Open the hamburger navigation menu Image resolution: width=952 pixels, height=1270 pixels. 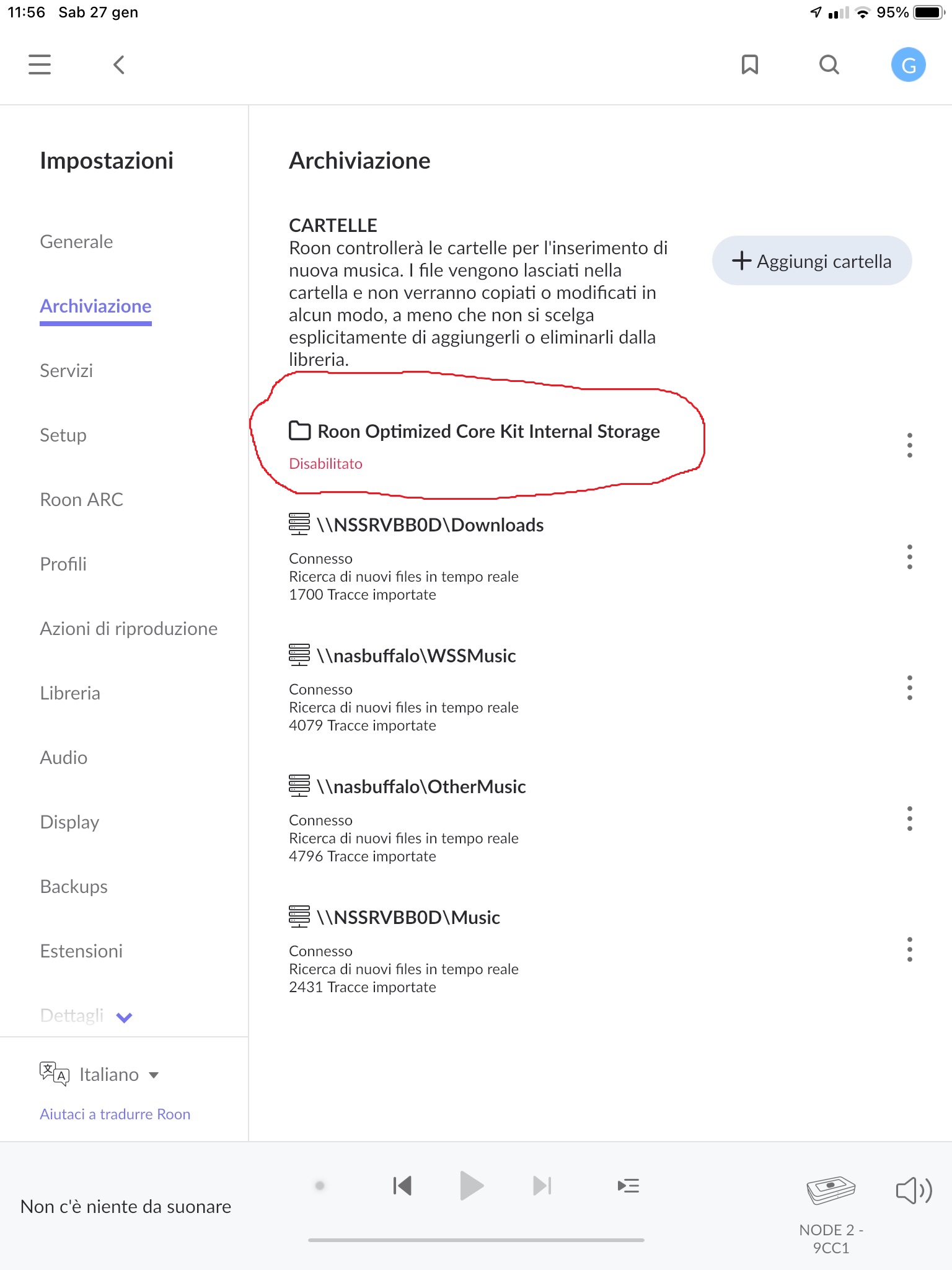coord(40,64)
